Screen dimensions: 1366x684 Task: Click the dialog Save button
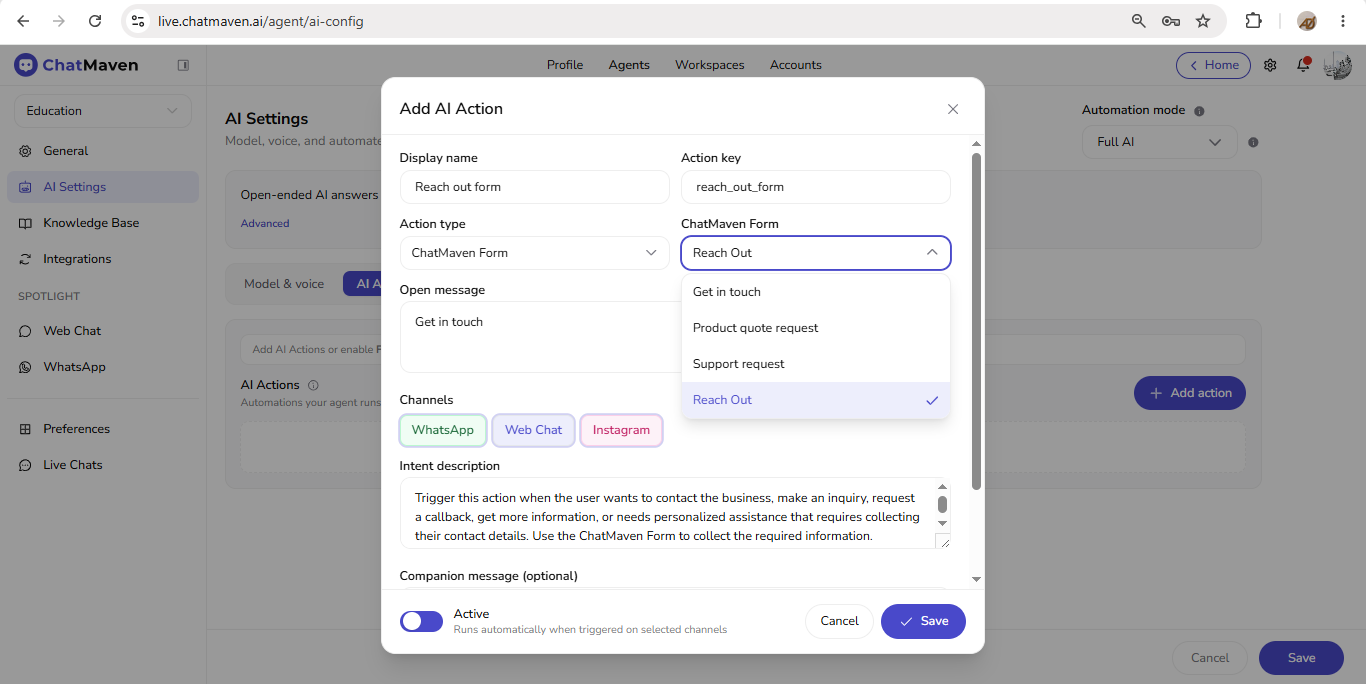[923, 621]
